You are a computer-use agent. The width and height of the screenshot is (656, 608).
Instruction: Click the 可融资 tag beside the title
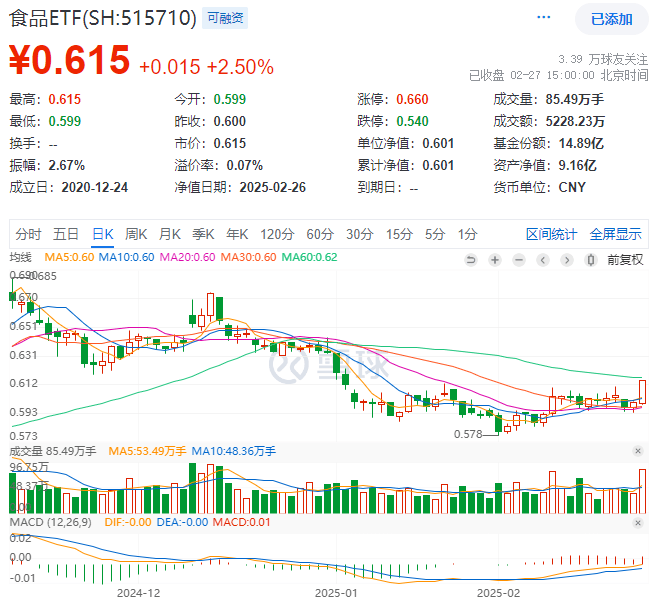tap(226, 18)
